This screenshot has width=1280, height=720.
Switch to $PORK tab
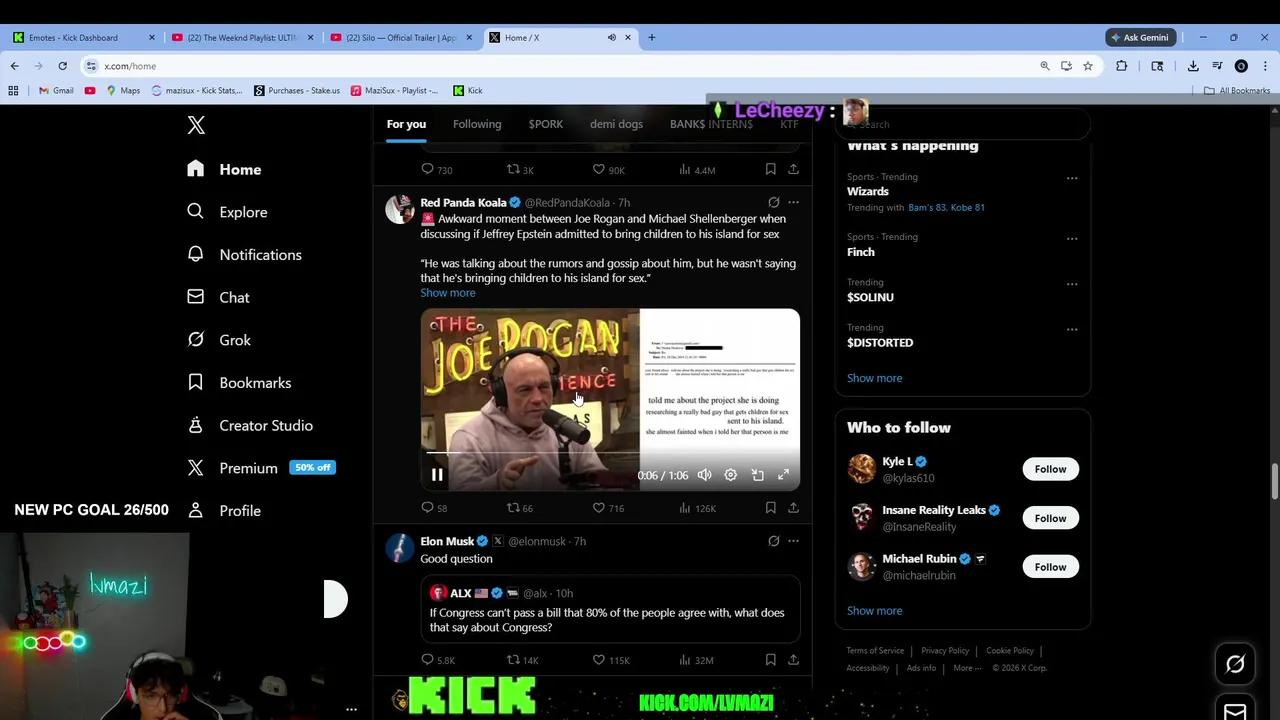(x=546, y=124)
